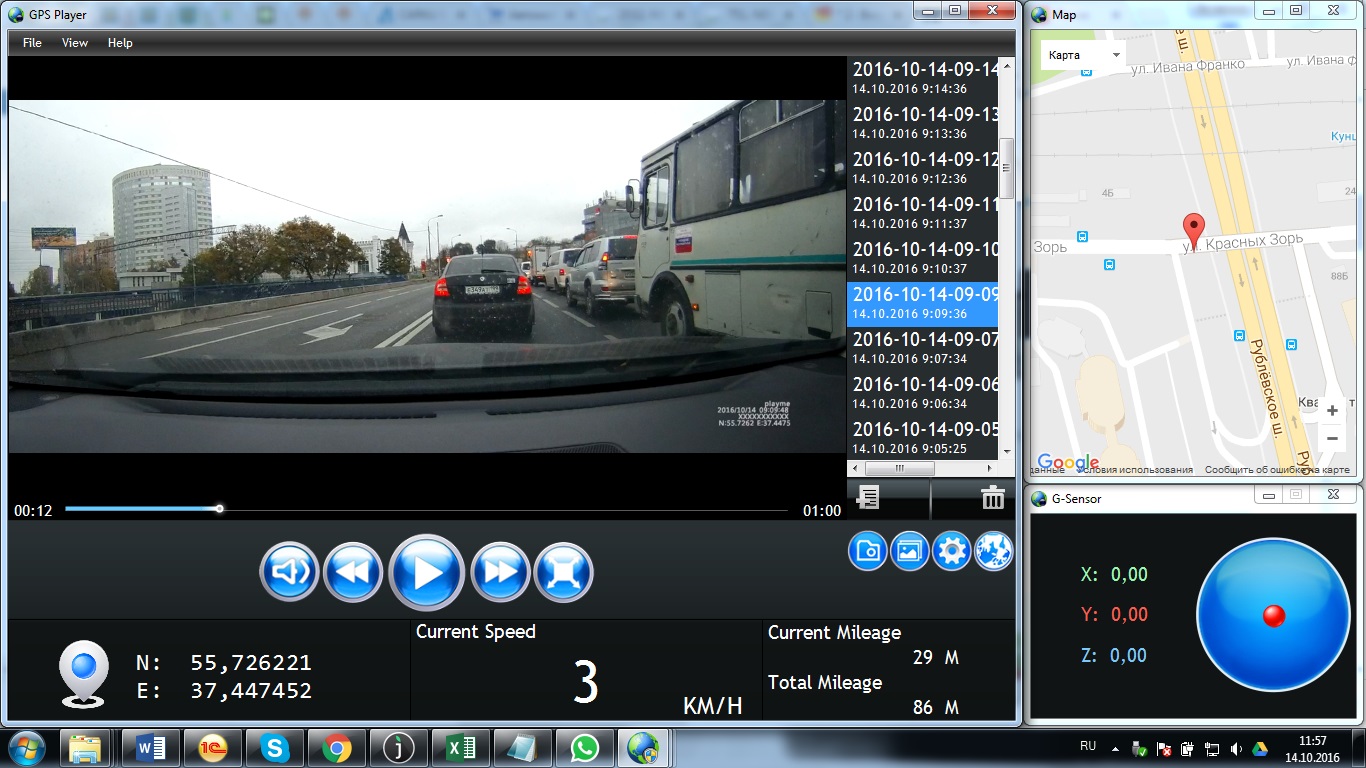Toggle fullscreen video mode button
Viewport: 1366px width, 768px height.
click(564, 573)
